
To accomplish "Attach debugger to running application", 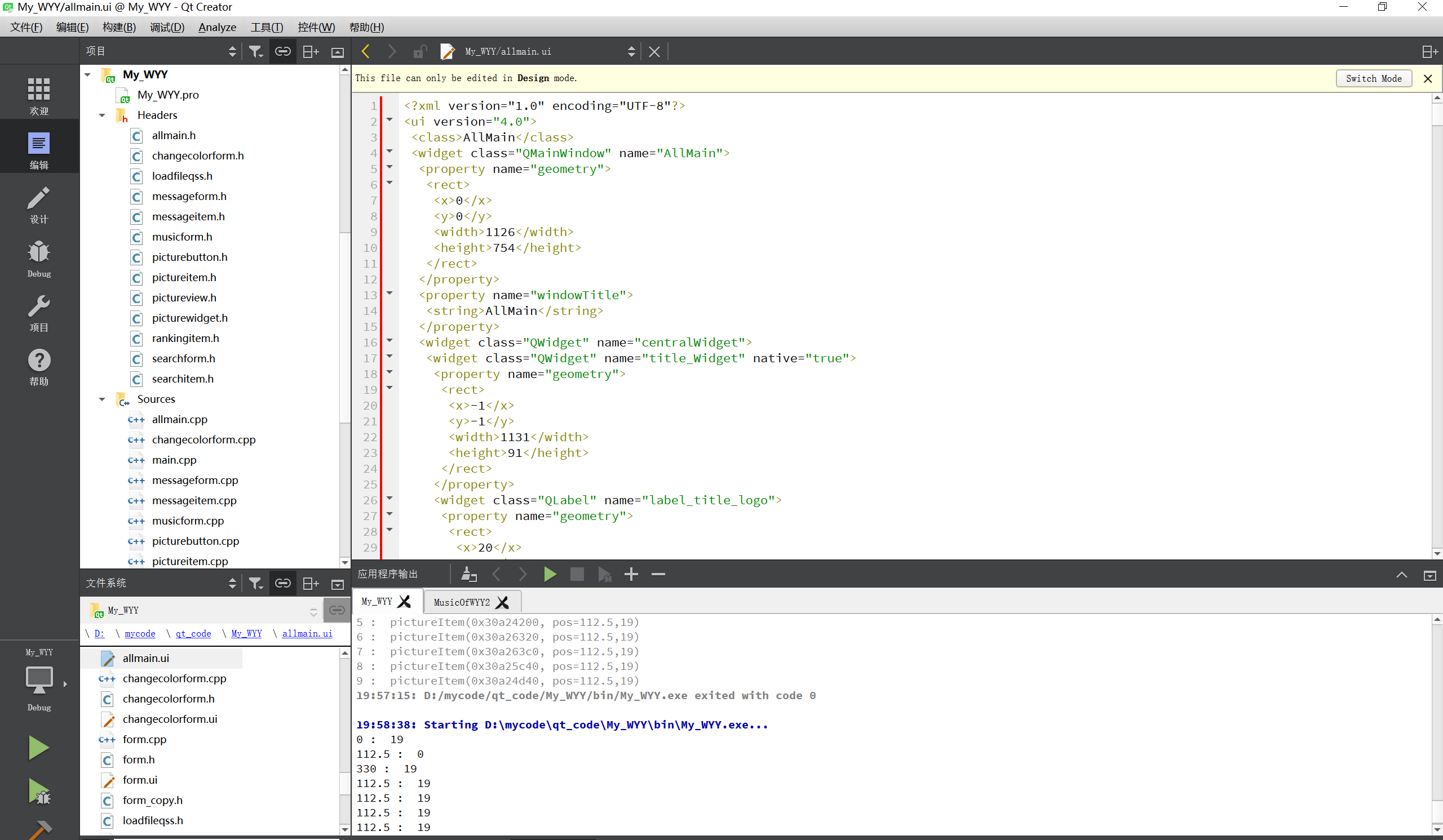I will point(605,574).
